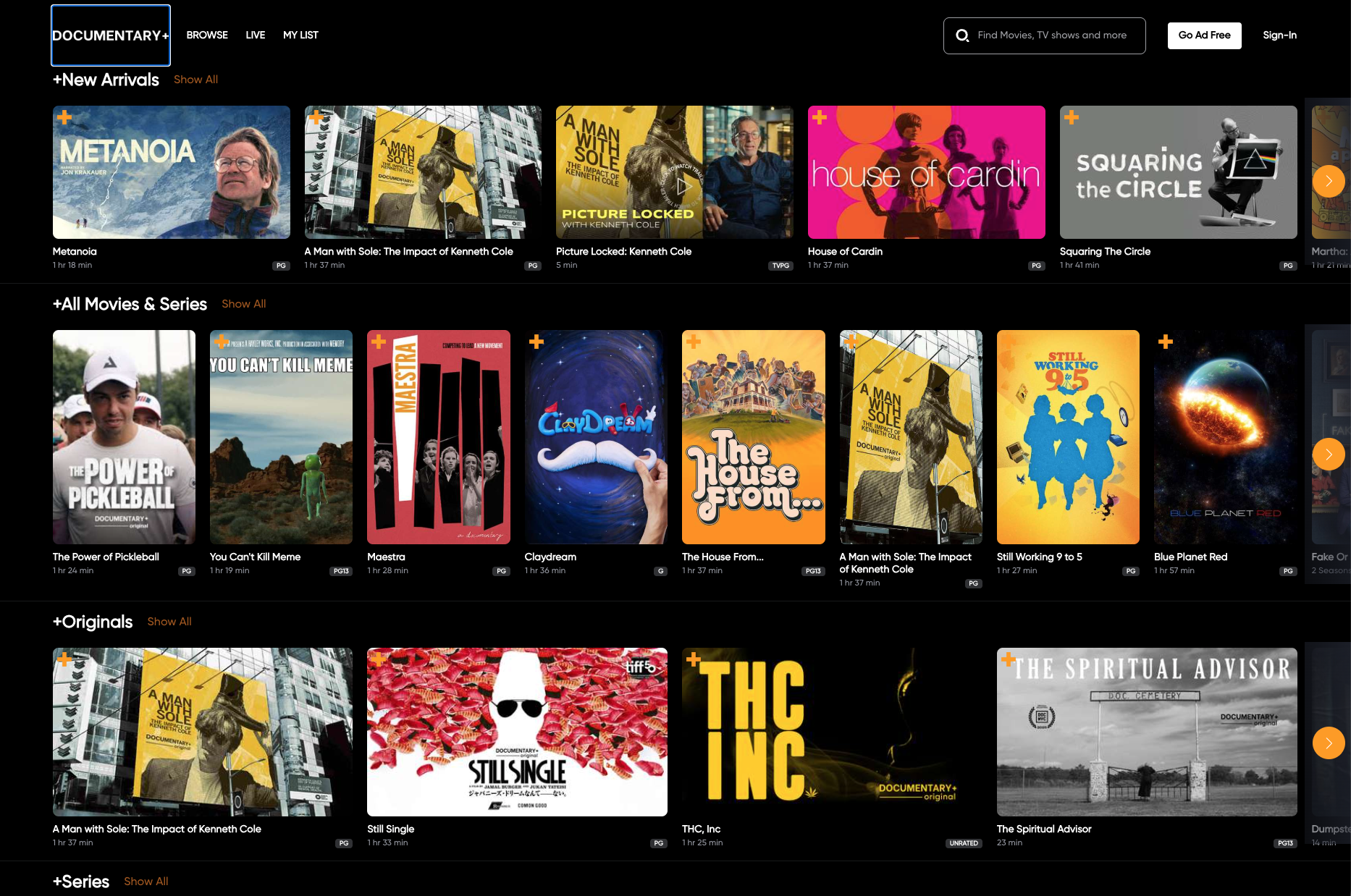Screen dimensions: 1351x896
Task: Click the plus icon on Claydream poster
Action: pyautogui.click(x=536, y=342)
